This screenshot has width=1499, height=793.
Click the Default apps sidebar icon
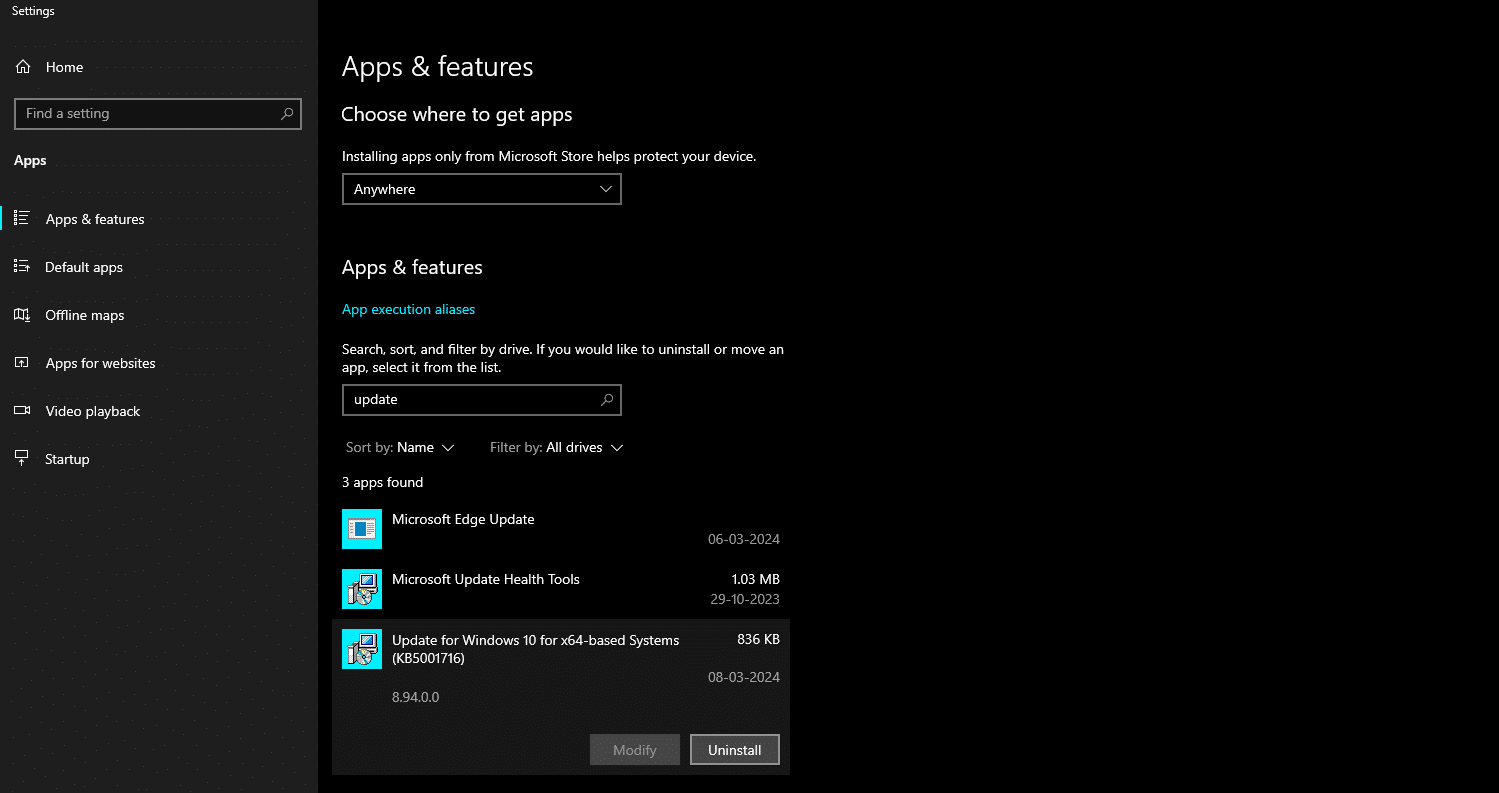tap(22, 267)
